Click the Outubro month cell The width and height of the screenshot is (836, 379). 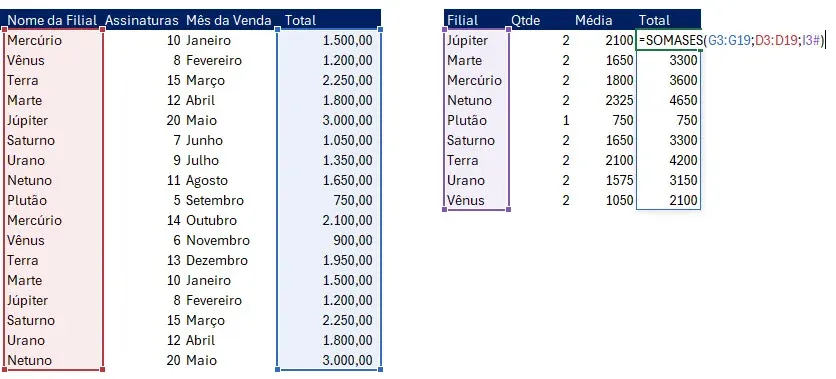point(211,220)
